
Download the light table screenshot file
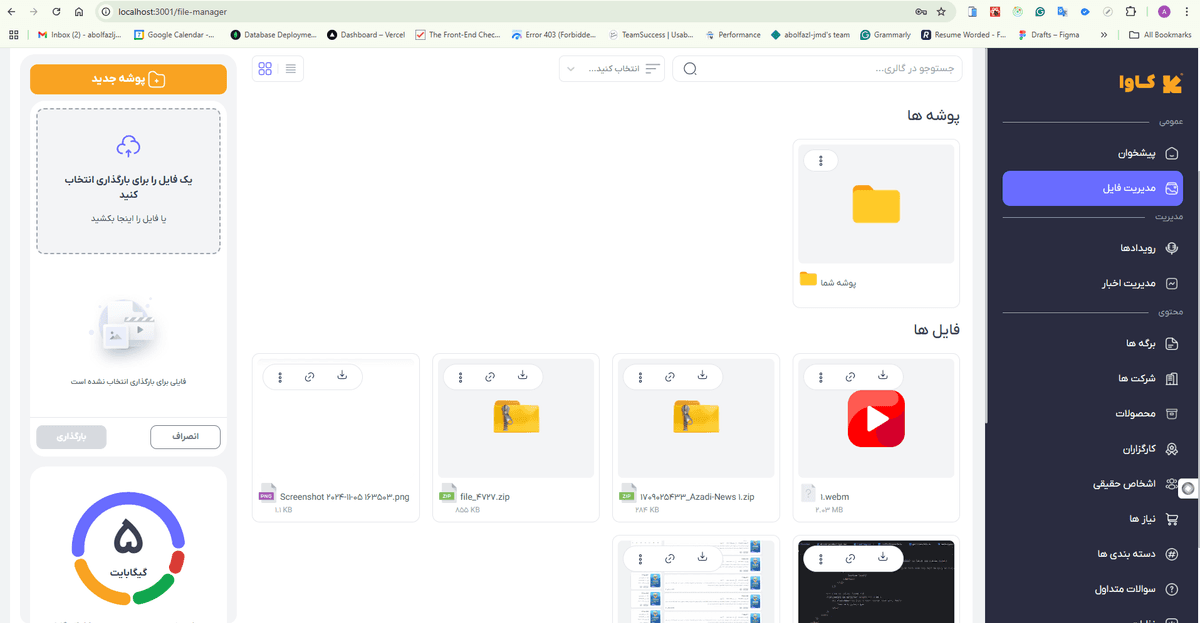coord(703,556)
